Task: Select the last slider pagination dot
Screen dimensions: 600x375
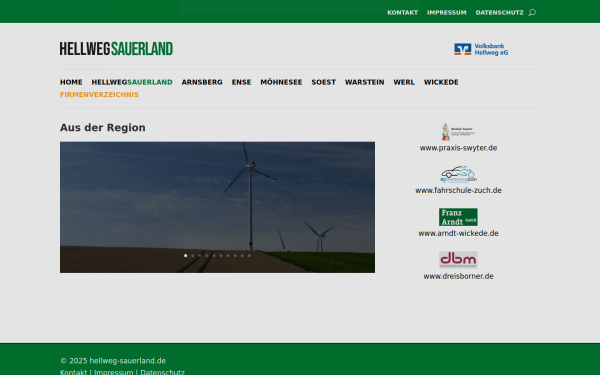Action: pos(249,256)
